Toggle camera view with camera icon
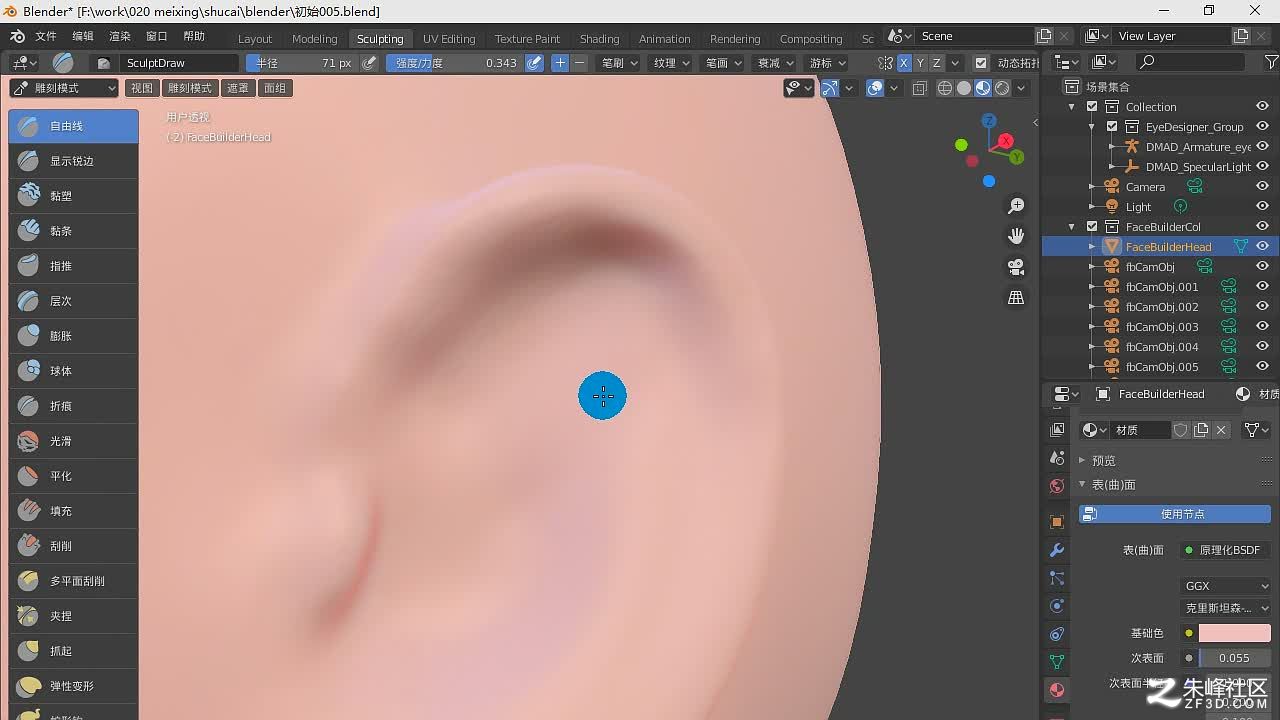 point(1016,267)
